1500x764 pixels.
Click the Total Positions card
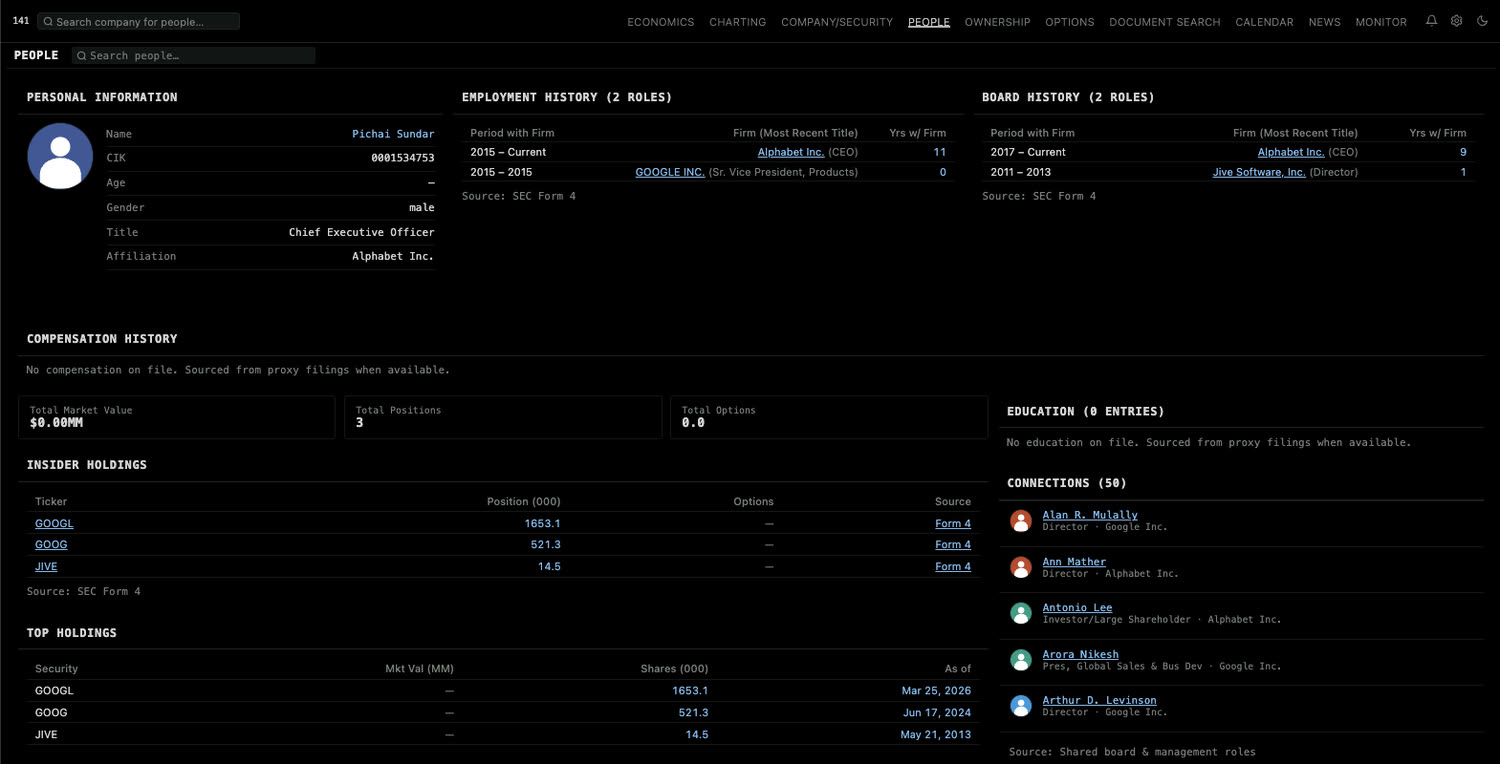click(x=503, y=417)
